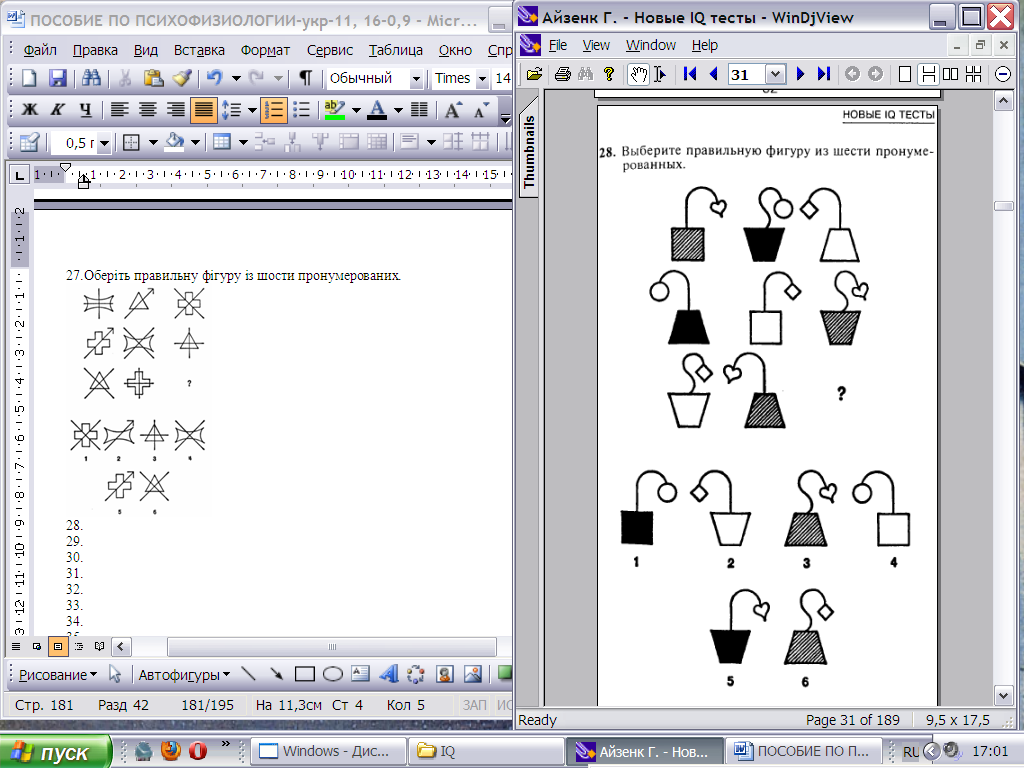This screenshot has height=768, width=1024.
Task: Open the Window menu in WinDjView
Action: [x=650, y=45]
